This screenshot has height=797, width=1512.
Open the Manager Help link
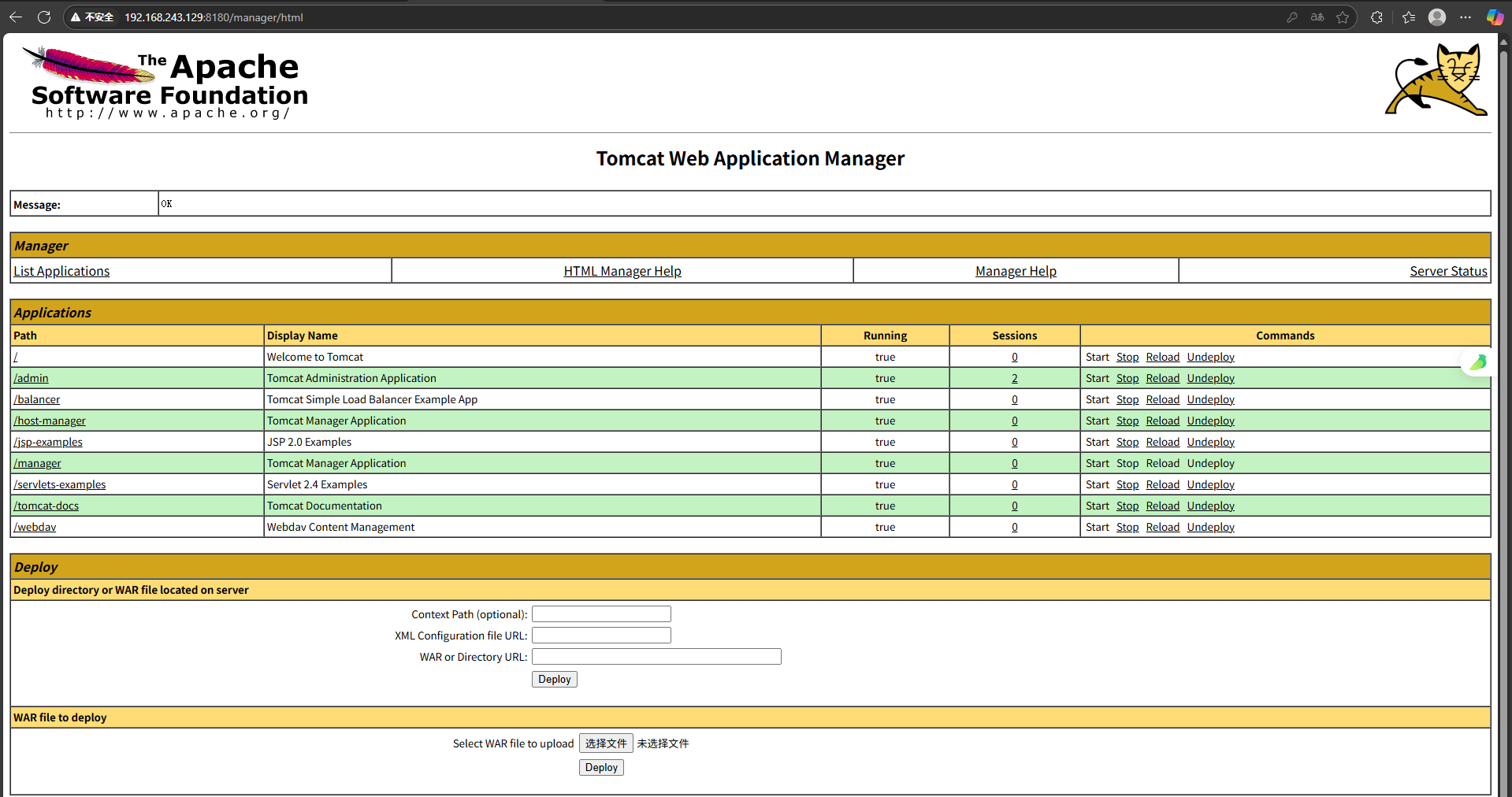pos(1016,271)
